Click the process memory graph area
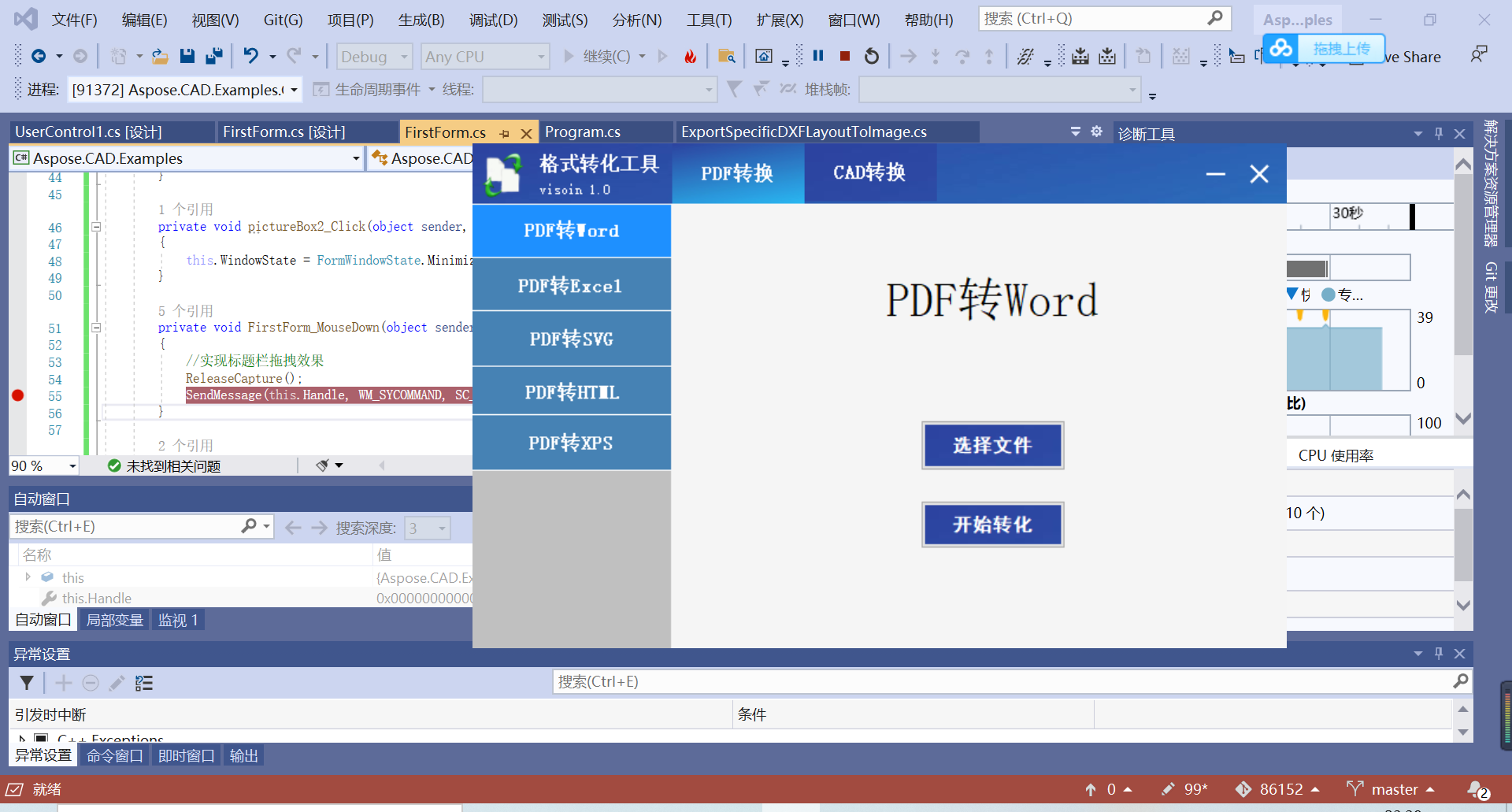Image resolution: width=1512 pixels, height=812 pixels. tap(1347, 350)
